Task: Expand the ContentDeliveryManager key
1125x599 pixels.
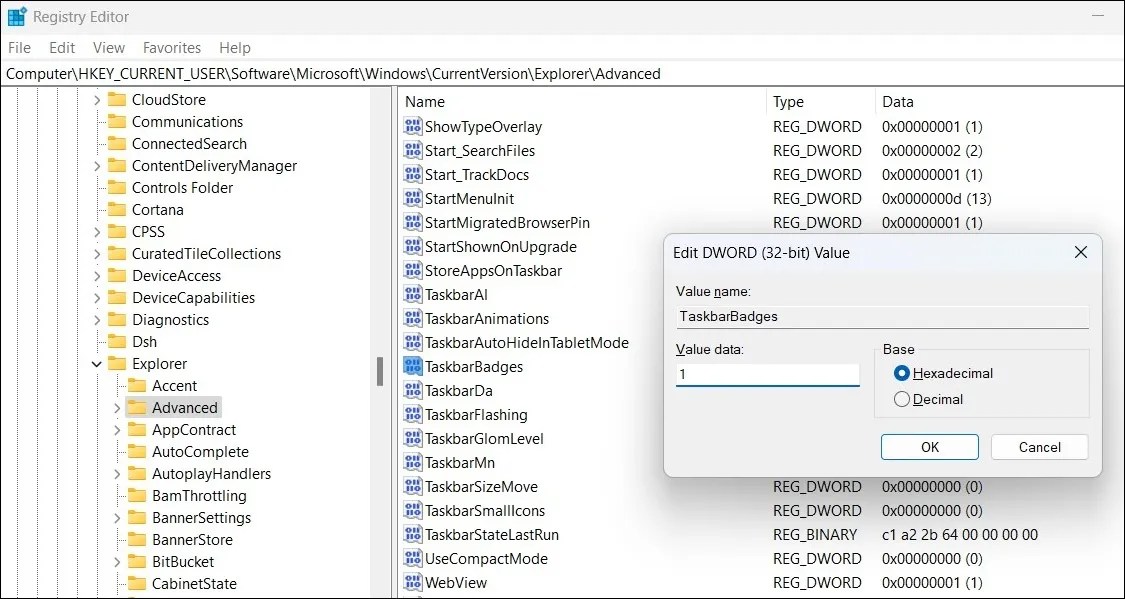Action: click(x=97, y=166)
